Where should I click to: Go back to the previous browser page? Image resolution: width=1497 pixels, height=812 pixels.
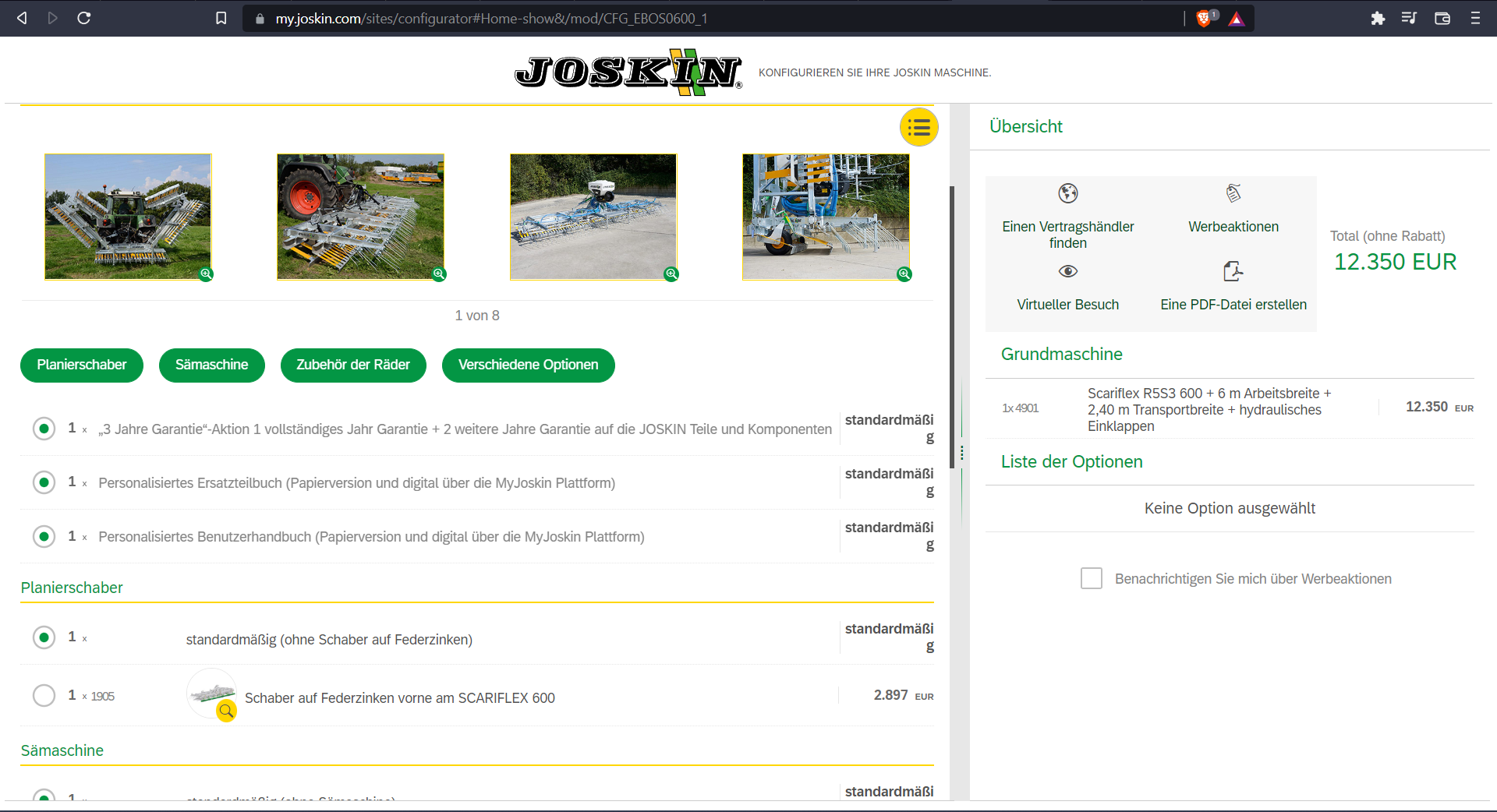pos(22,18)
